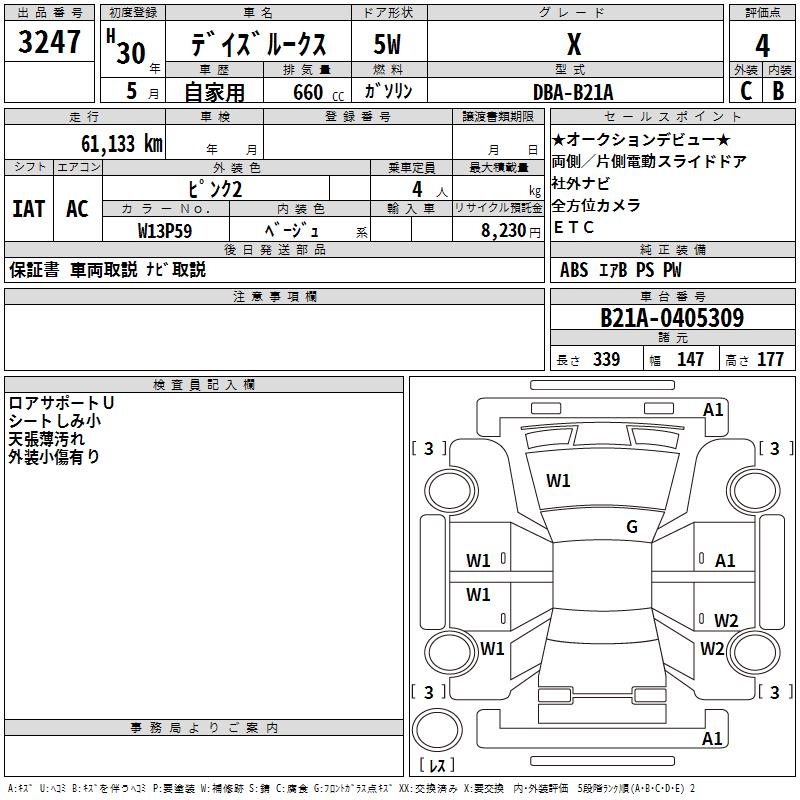Click the G mark on the windshield
Image resolution: width=800 pixels, height=800 pixels.
631,527
